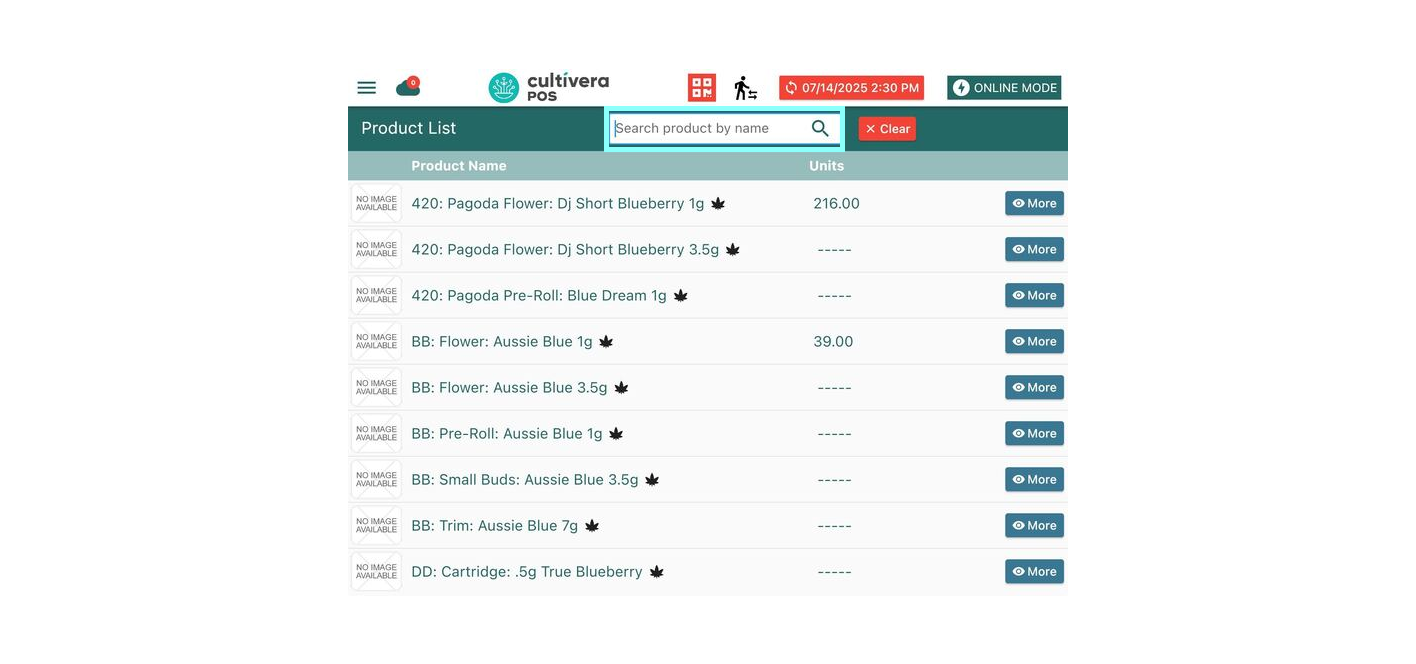The height and width of the screenshot is (664, 1416).
Task: Click the 39.00 units value
Action: [833, 341]
